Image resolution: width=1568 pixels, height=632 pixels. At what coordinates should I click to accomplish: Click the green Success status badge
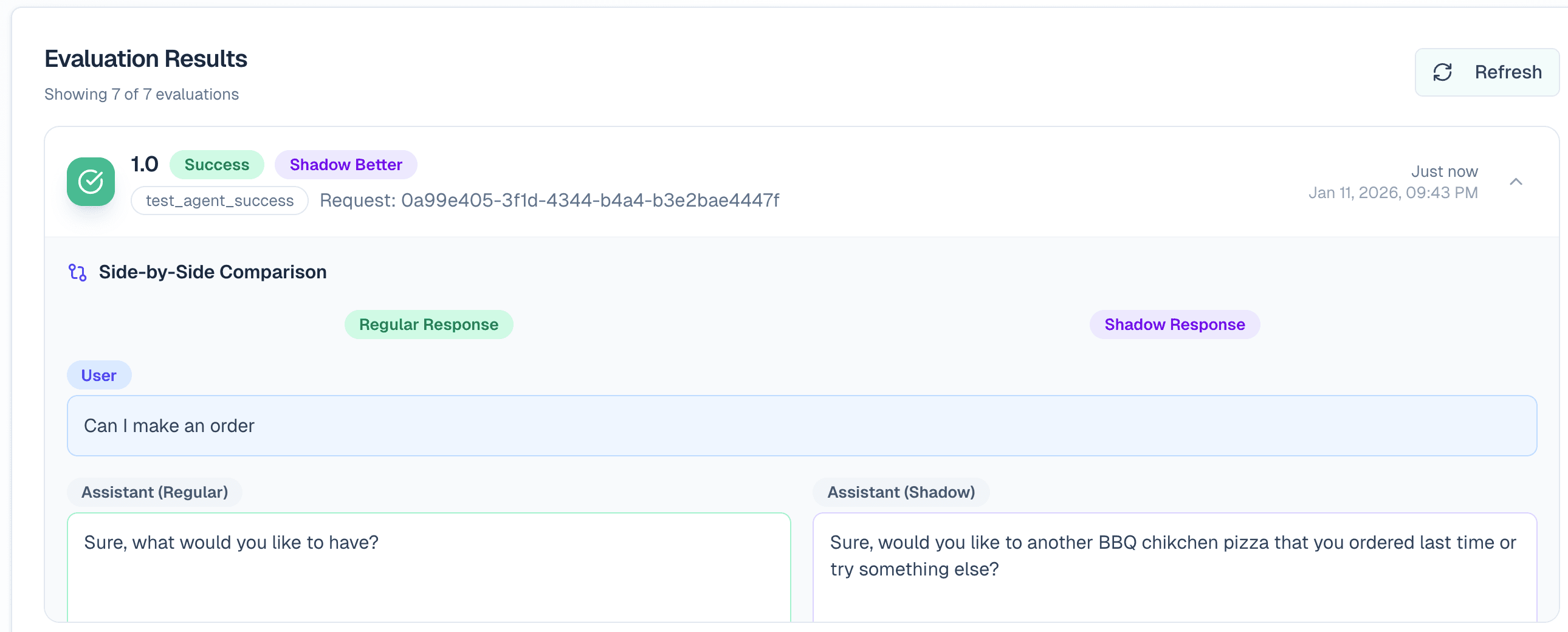tap(217, 165)
